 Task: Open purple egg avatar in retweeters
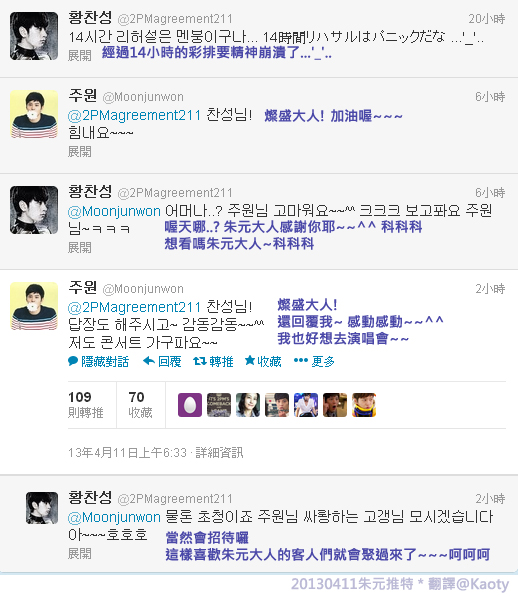click(190, 405)
